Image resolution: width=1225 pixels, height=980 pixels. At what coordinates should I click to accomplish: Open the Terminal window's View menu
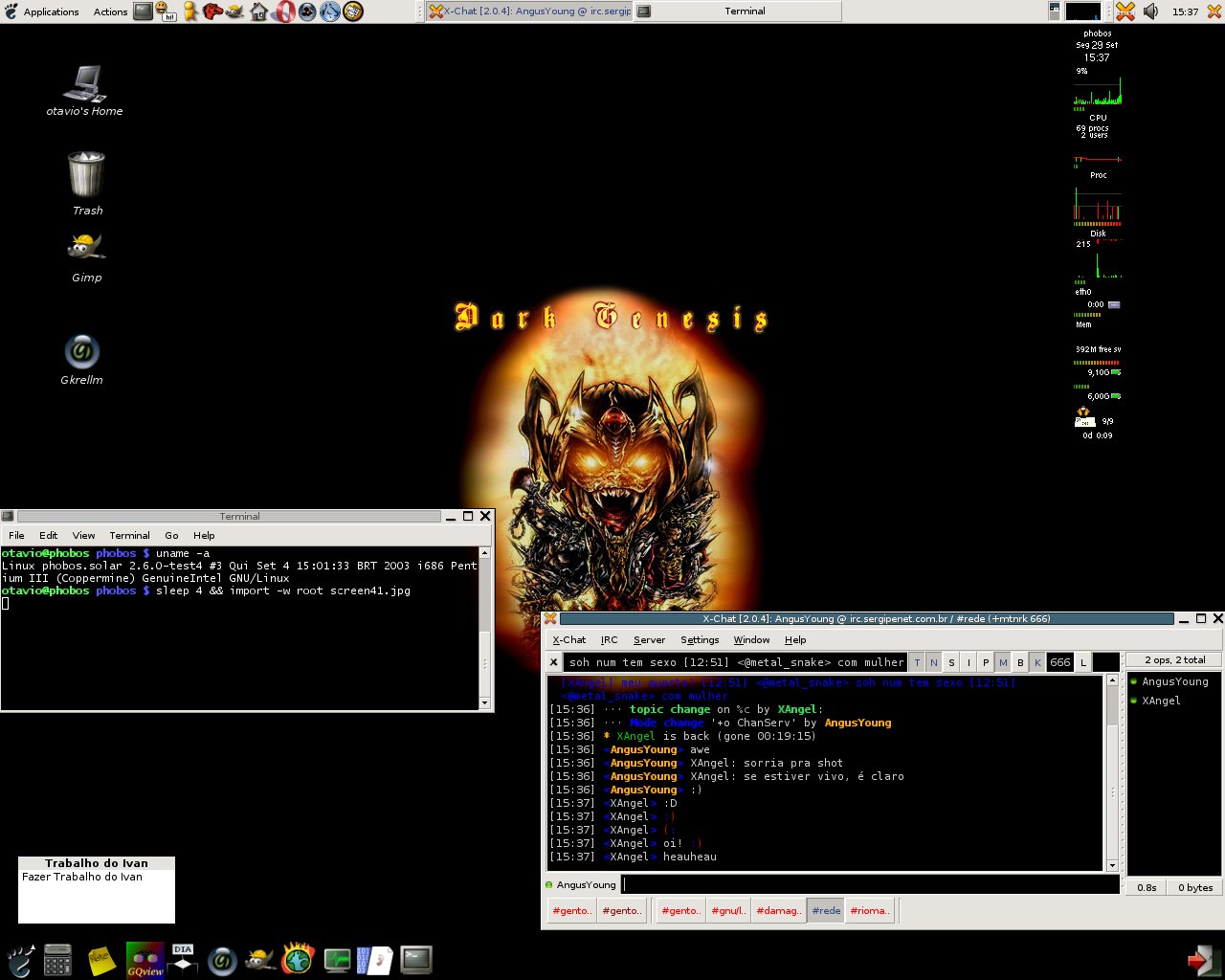coord(84,535)
